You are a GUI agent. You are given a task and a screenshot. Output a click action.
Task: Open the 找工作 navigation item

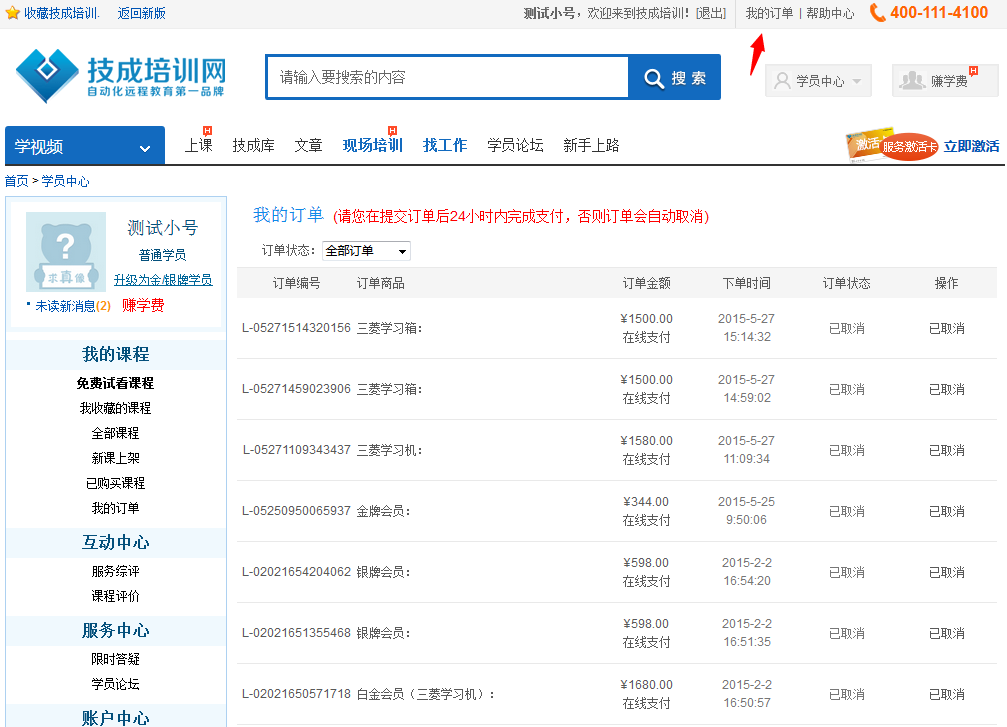click(445, 145)
